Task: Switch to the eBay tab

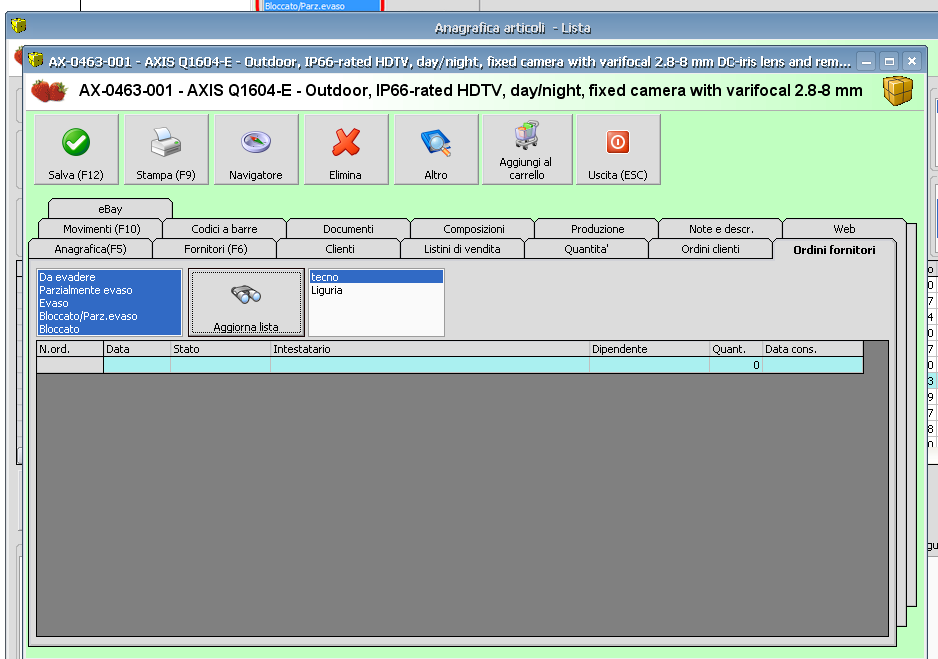Action: tap(110, 209)
